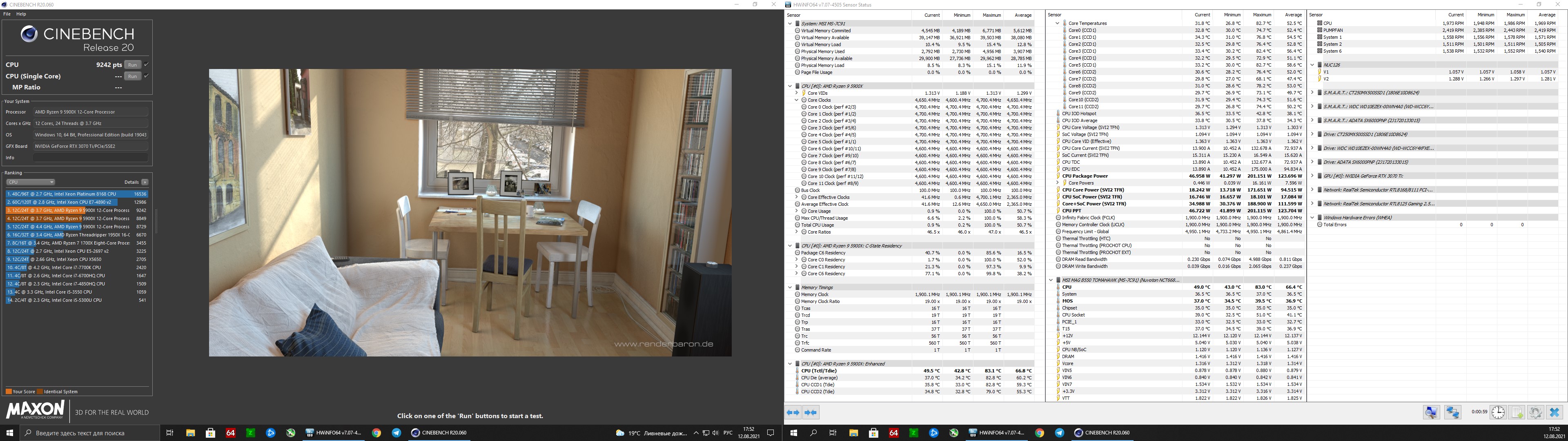The height and width of the screenshot is (441, 1568).
Task: Open the Cinebench Help menu
Action: [x=21, y=13]
